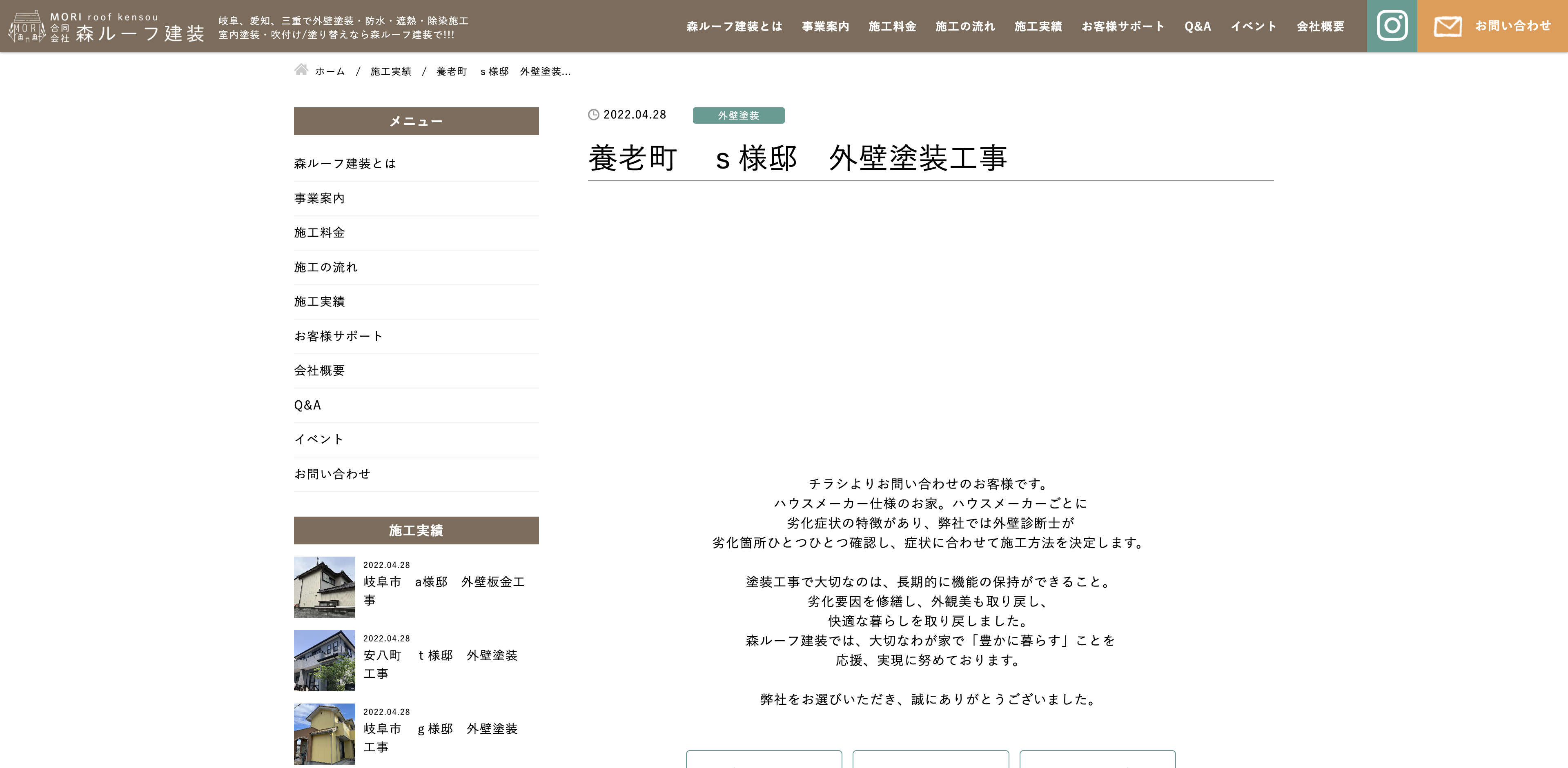Open the 岐阜市 g様邸 thumbnail image

coord(325,734)
